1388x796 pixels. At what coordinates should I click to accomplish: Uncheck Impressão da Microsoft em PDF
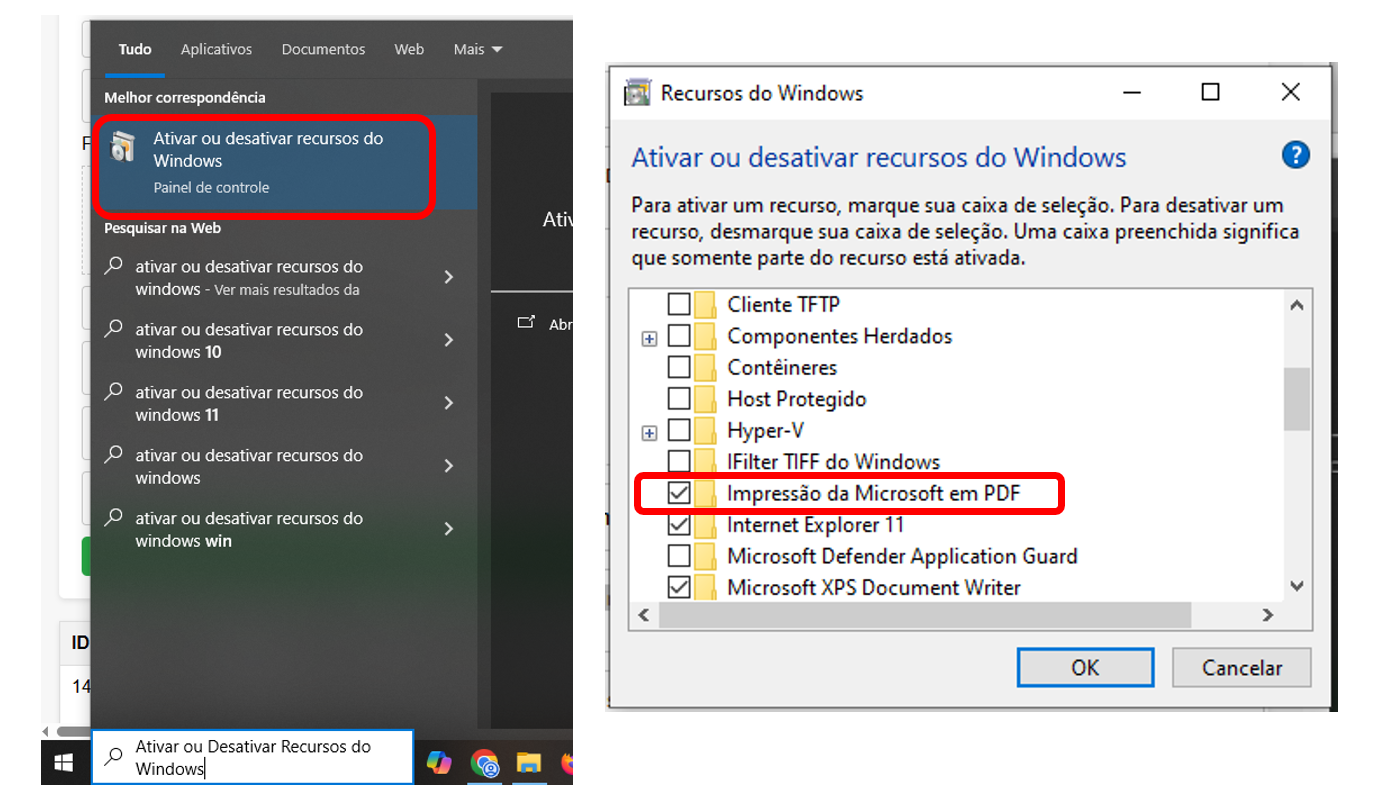pos(679,493)
